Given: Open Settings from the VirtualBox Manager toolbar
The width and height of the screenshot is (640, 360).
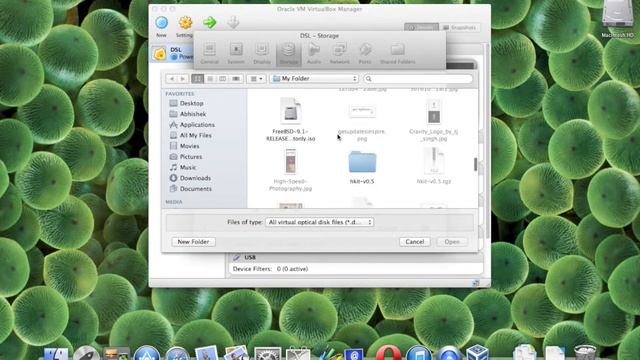Looking at the screenshot, I should [x=185, y=23].
